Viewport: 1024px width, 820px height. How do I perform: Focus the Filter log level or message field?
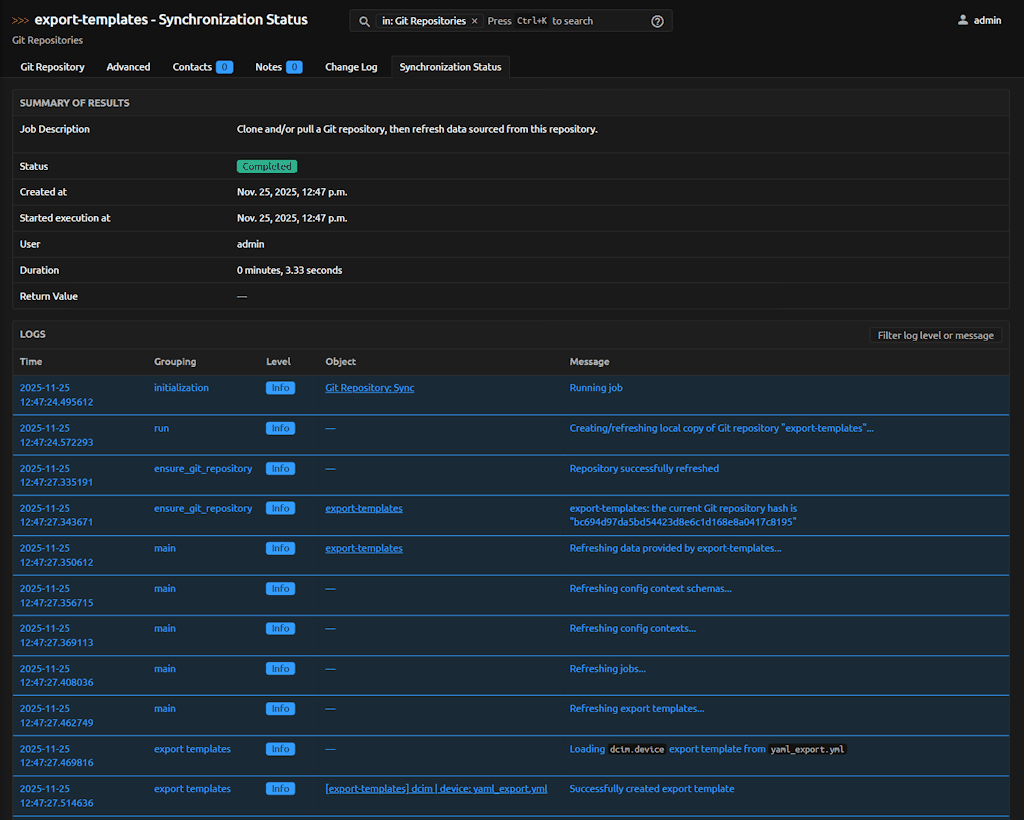935,335
